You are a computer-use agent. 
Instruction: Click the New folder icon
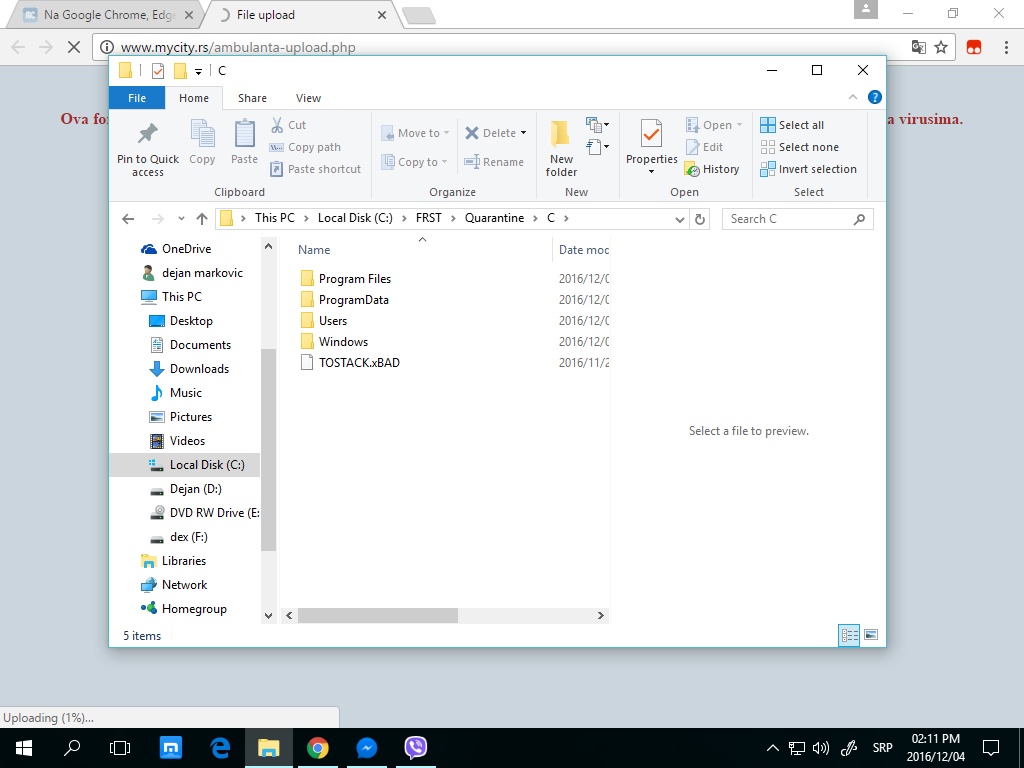pos(561,134)
